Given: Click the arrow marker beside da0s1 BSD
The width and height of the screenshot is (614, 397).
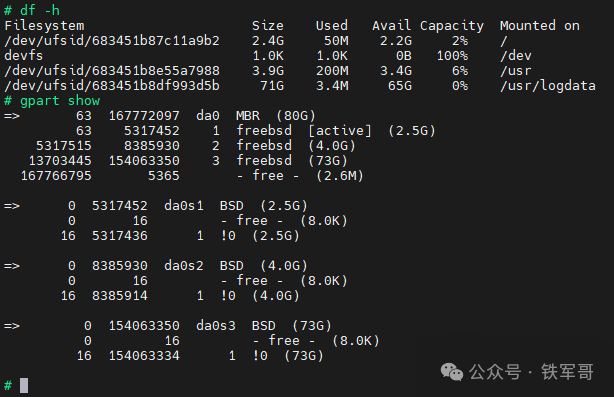Looking at the screenshot, I should [x=12, y=206].
